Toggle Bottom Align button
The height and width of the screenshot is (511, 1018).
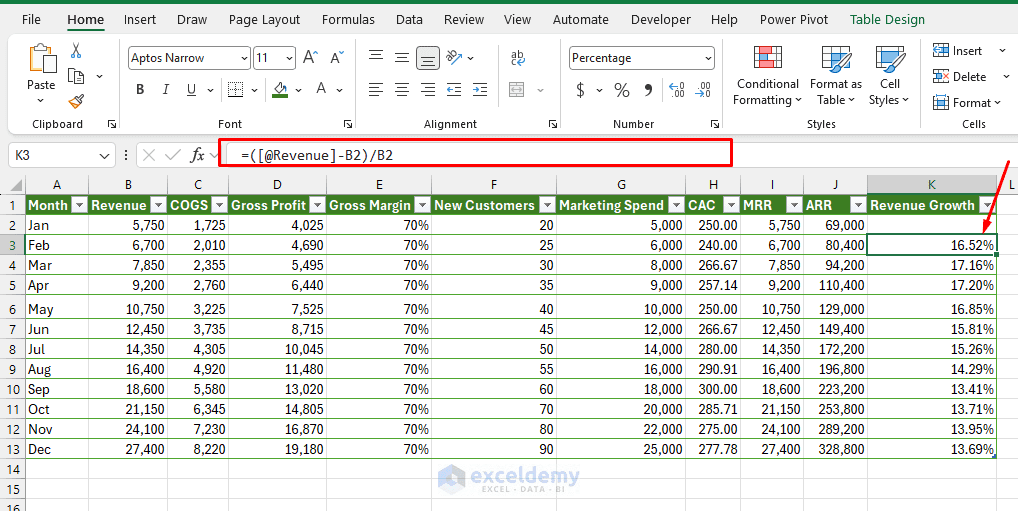(427, 58)
